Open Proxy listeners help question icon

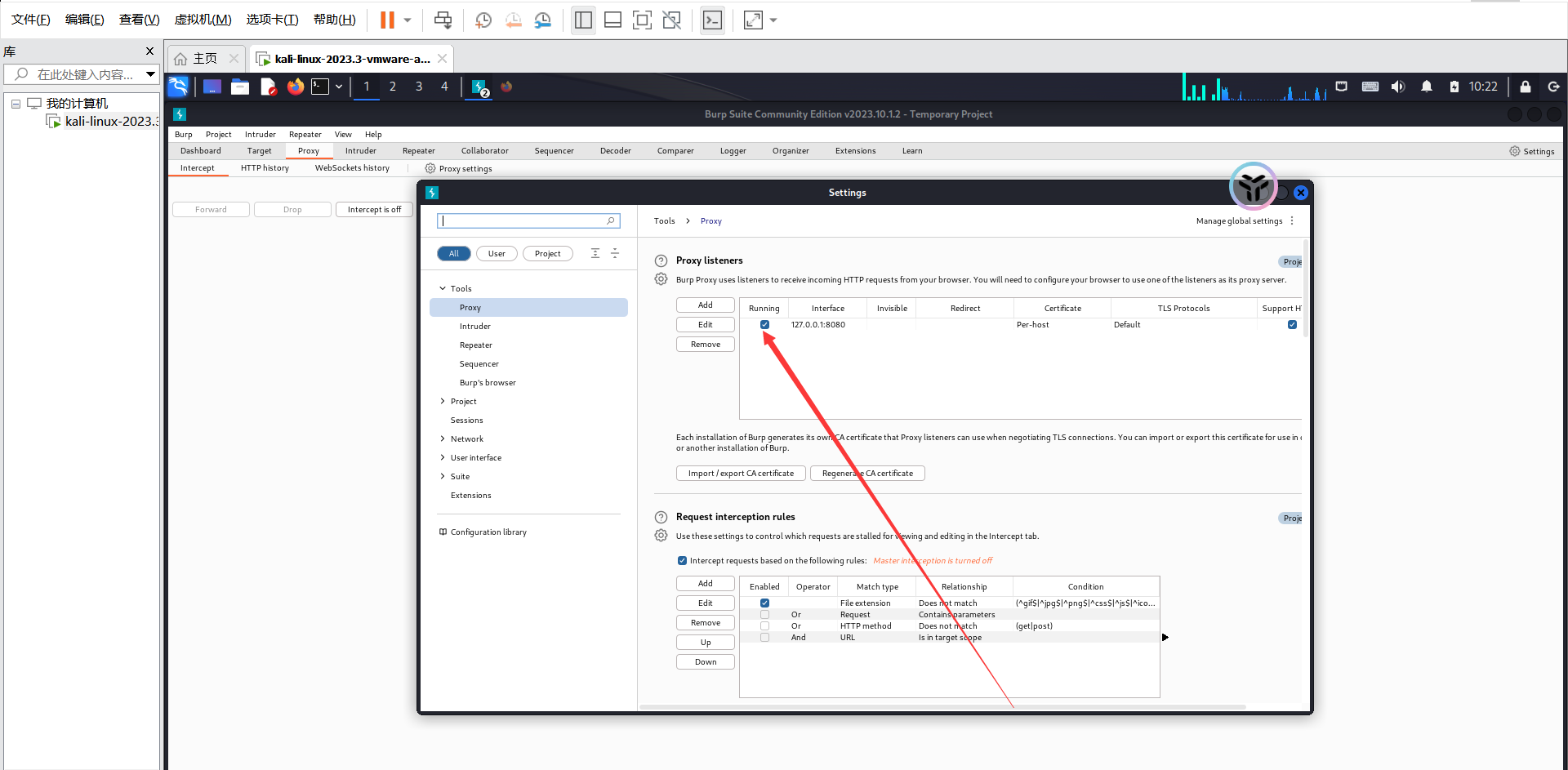pos(661,261)
